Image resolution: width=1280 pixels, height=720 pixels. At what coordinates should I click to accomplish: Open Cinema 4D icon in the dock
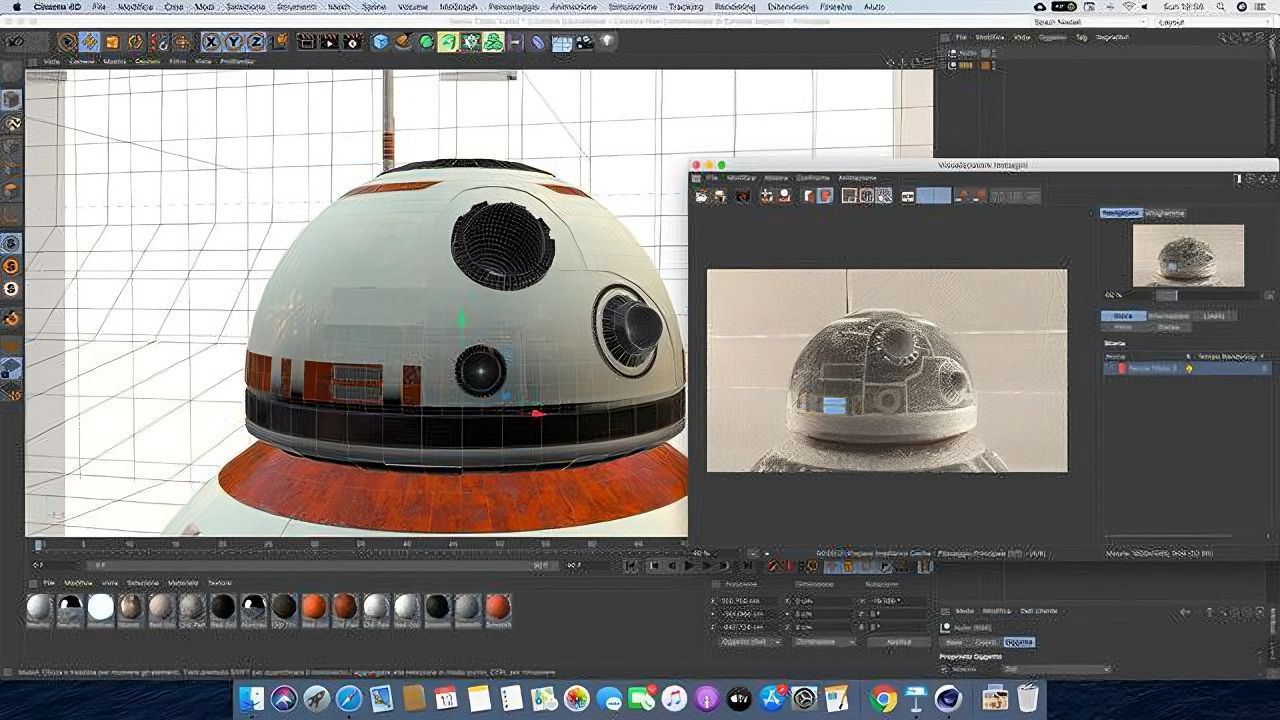tap(948, 698)
